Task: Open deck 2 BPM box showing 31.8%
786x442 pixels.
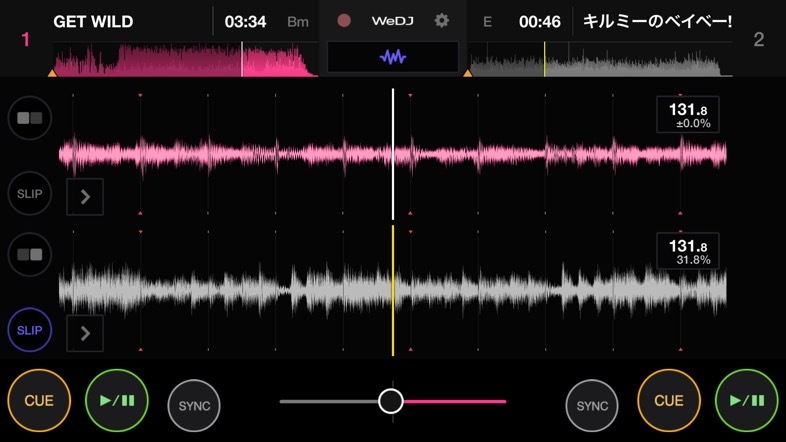Action: 688,251
